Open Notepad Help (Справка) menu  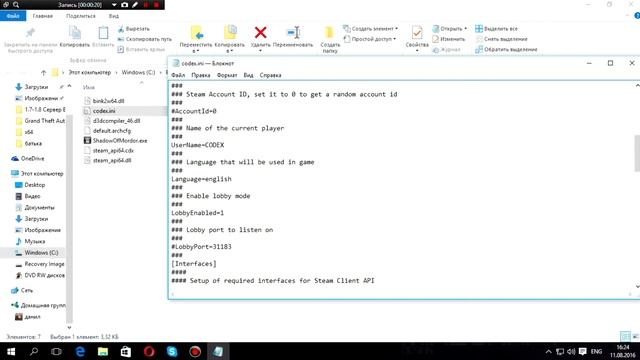tap(270, 75)
